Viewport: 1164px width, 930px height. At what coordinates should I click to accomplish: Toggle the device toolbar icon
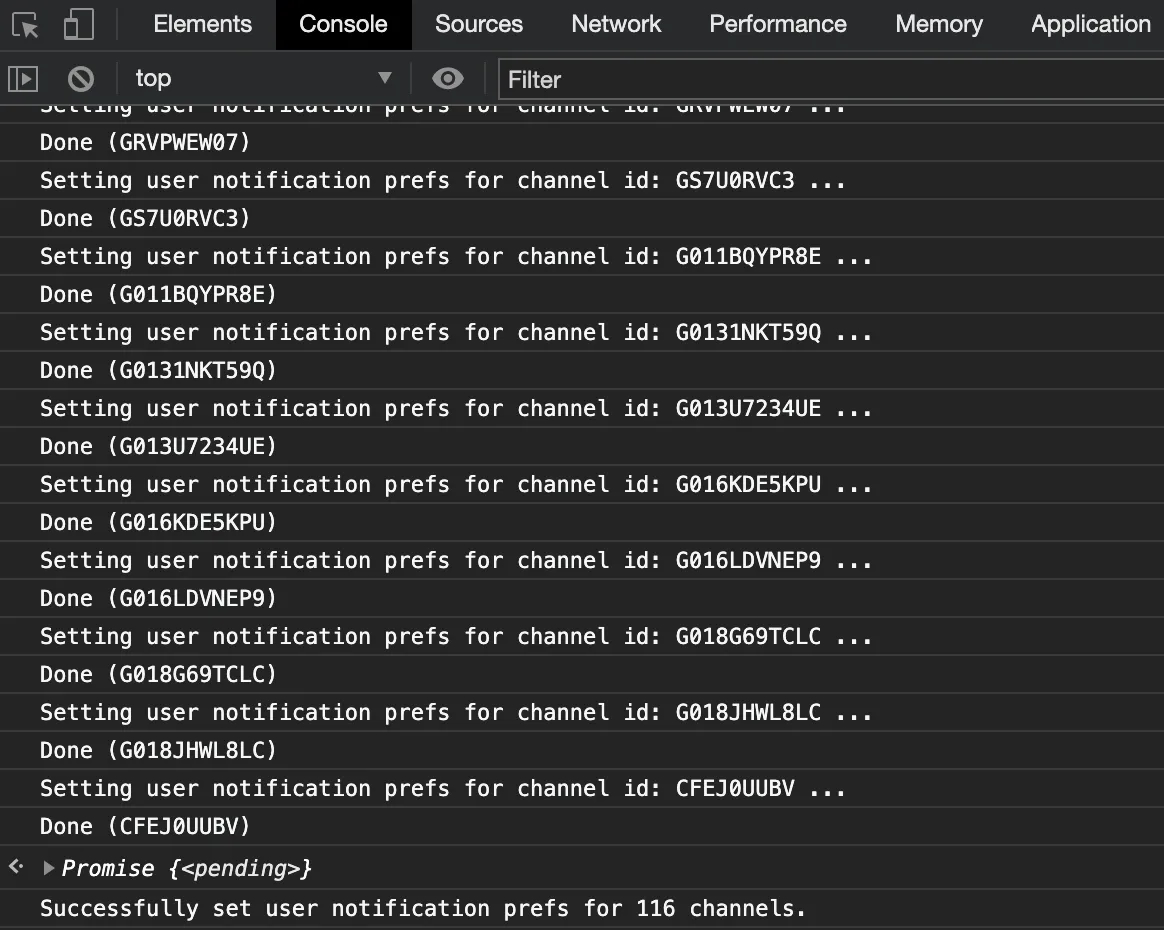(x=78, y=25)
